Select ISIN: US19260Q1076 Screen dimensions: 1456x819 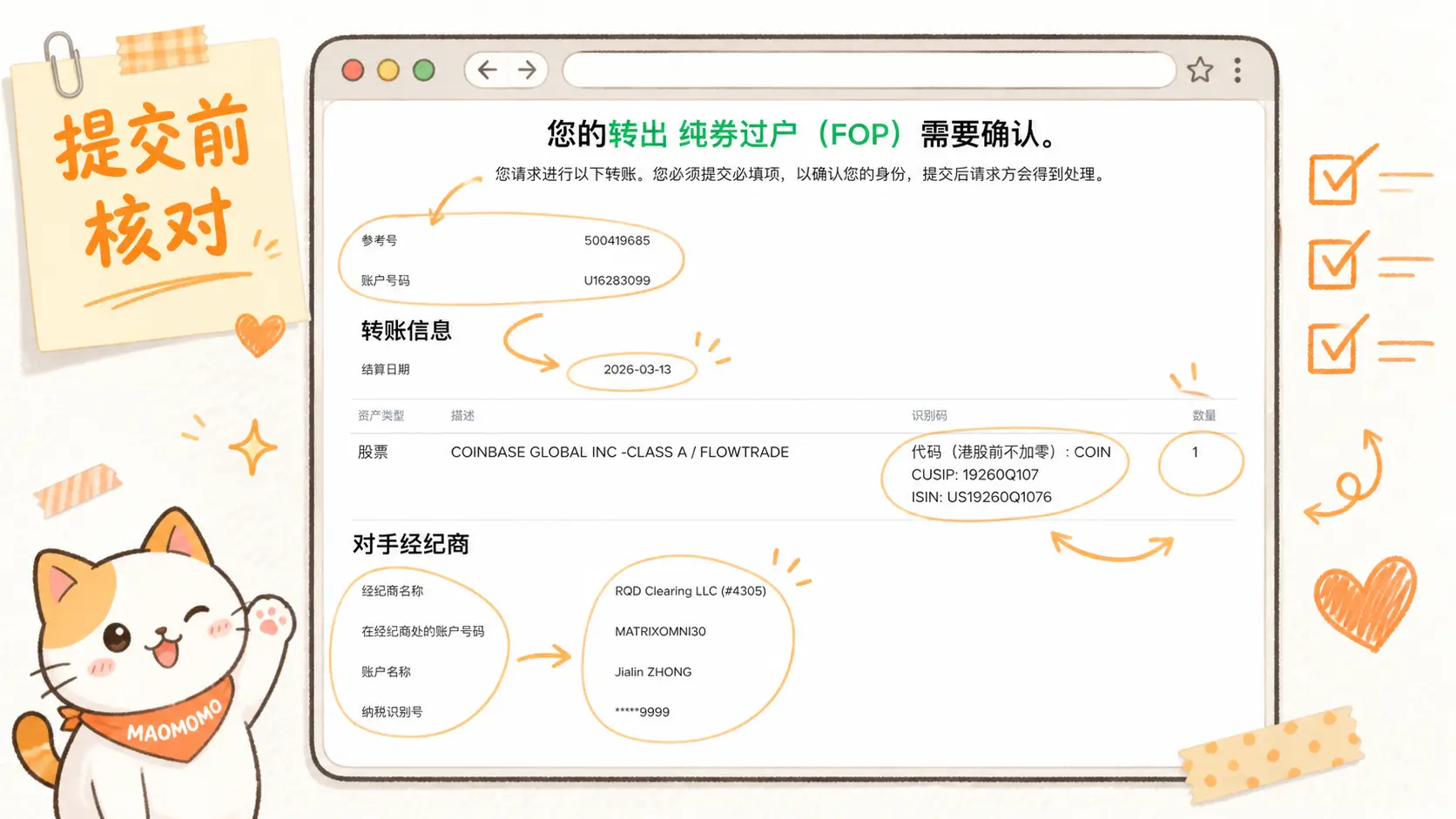pyautogui.click(x=981, y=497)
